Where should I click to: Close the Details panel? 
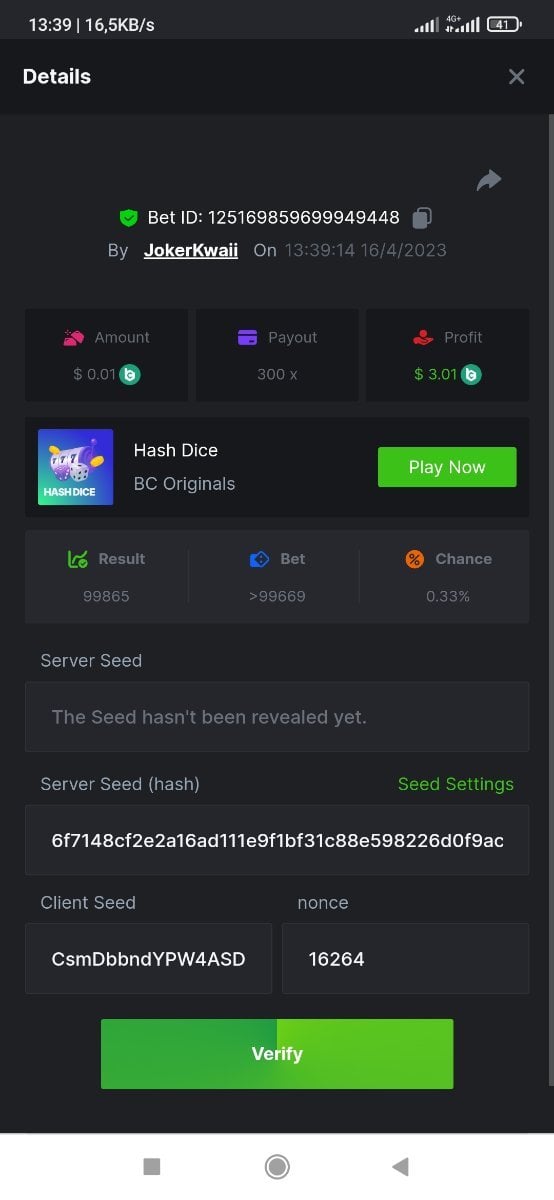516,77
